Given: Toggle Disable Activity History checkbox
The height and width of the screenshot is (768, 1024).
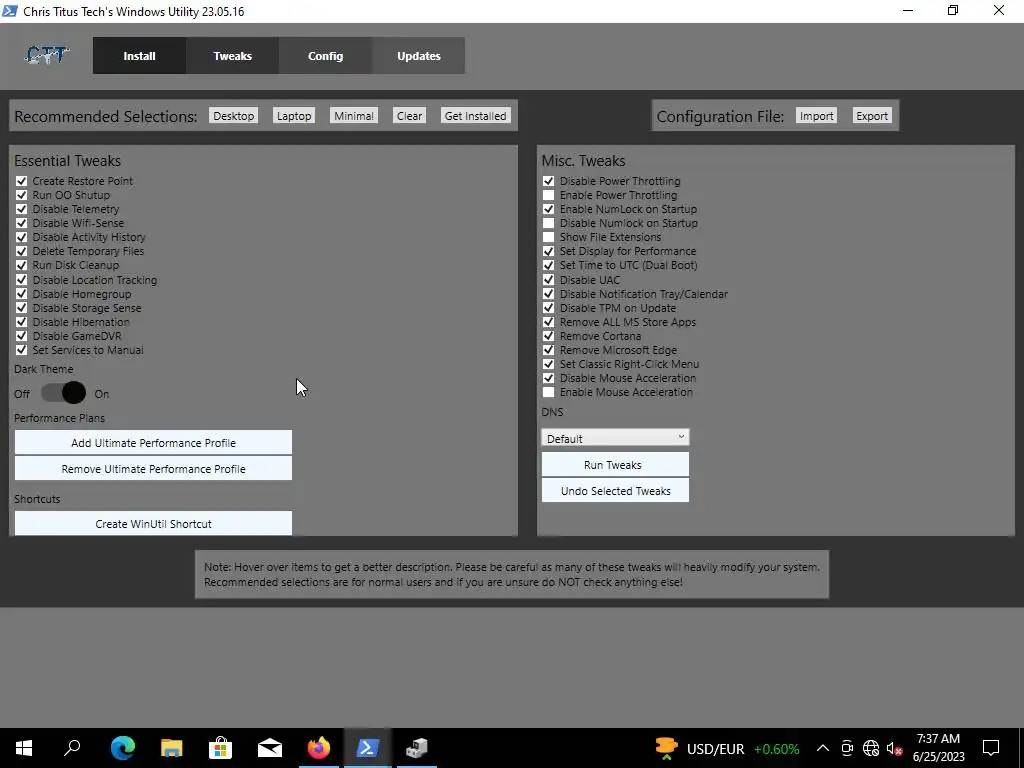Looking at the screenshot, I should 22,237.
